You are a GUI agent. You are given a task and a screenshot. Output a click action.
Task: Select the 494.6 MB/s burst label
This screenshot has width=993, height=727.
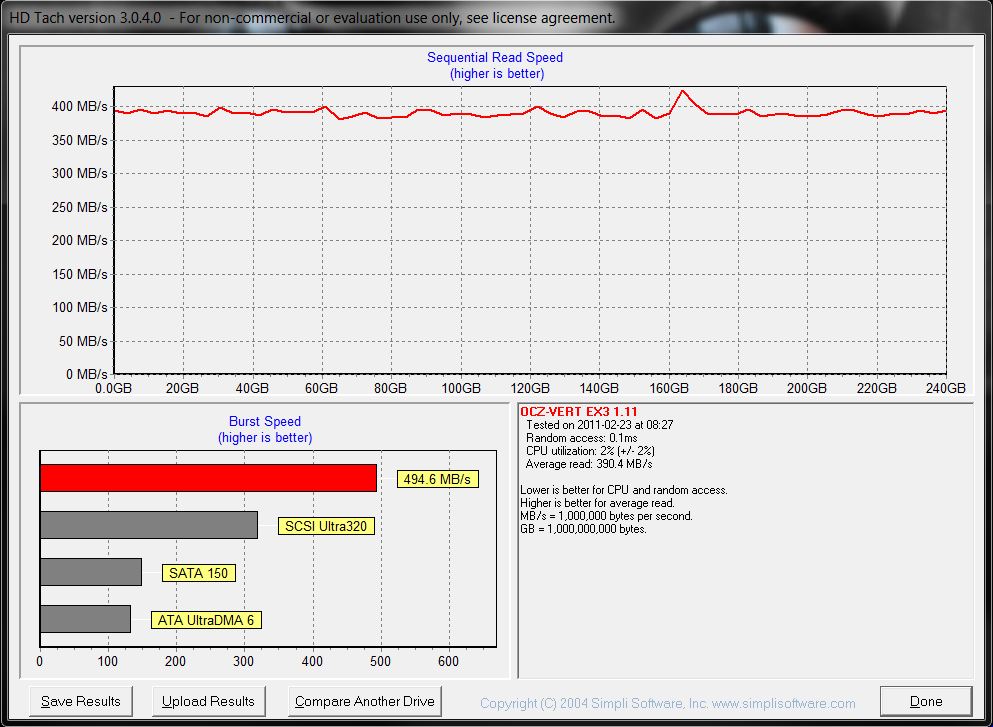(x=437, y=479)
